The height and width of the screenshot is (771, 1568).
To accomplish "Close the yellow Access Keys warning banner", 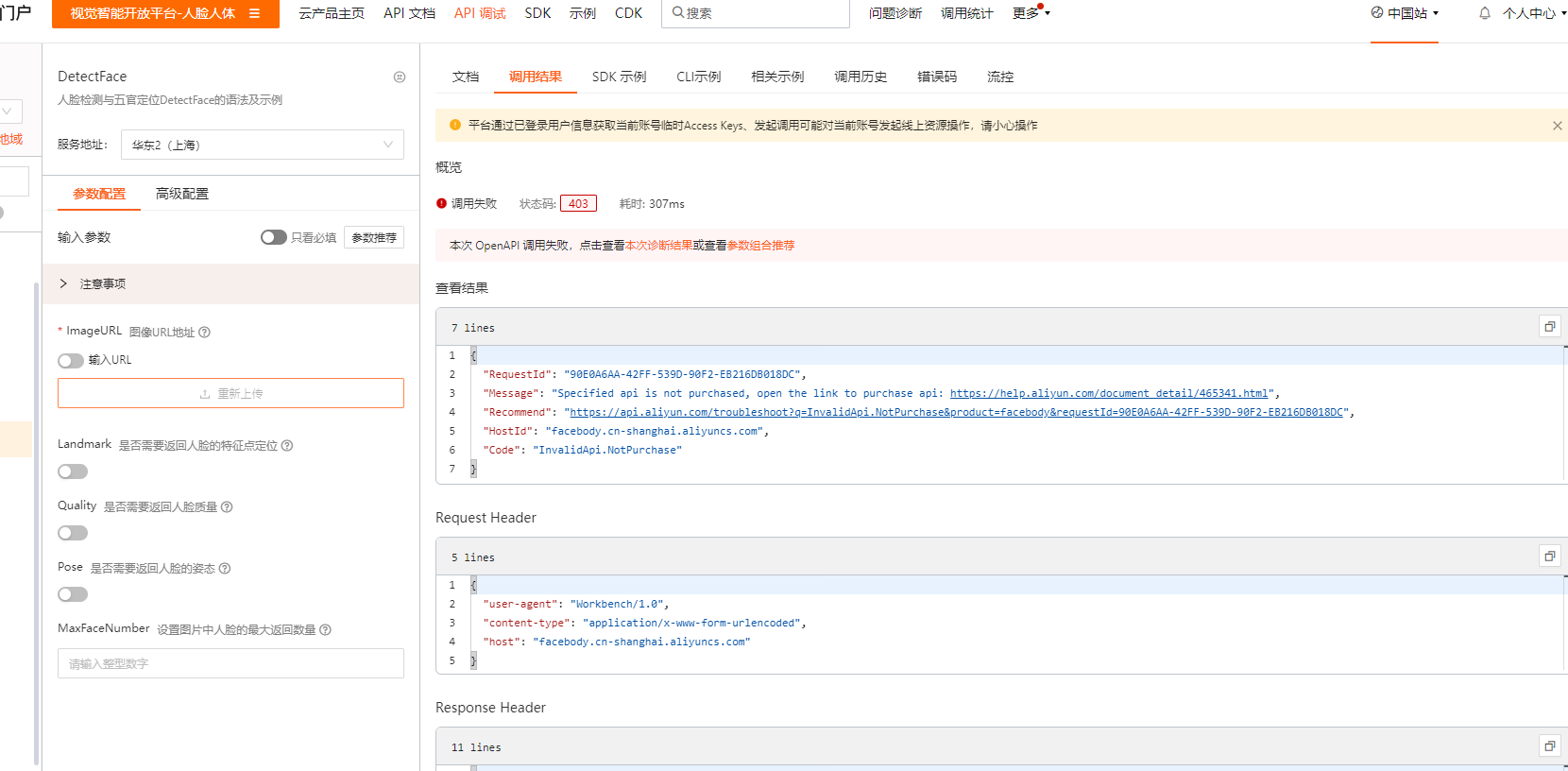I will point(1557,126).
